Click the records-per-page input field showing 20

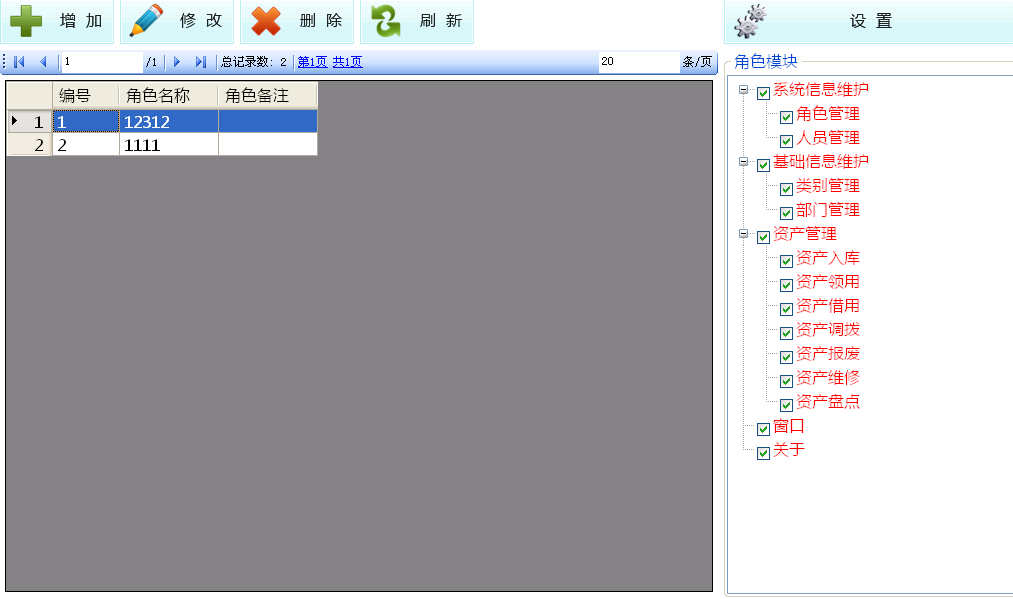point(637,62)
